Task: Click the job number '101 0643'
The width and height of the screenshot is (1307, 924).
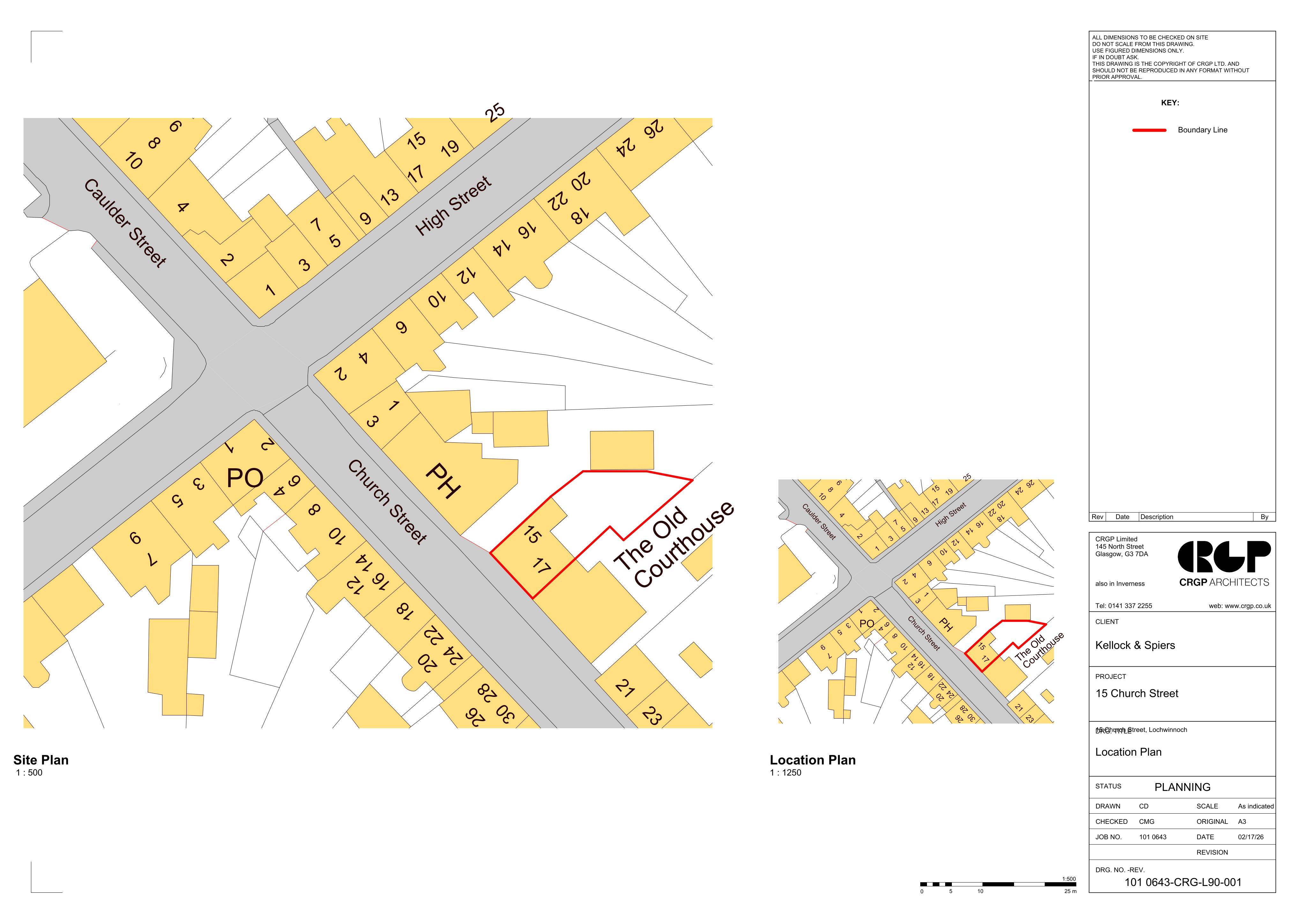Action: click(x=1153, y=837)
